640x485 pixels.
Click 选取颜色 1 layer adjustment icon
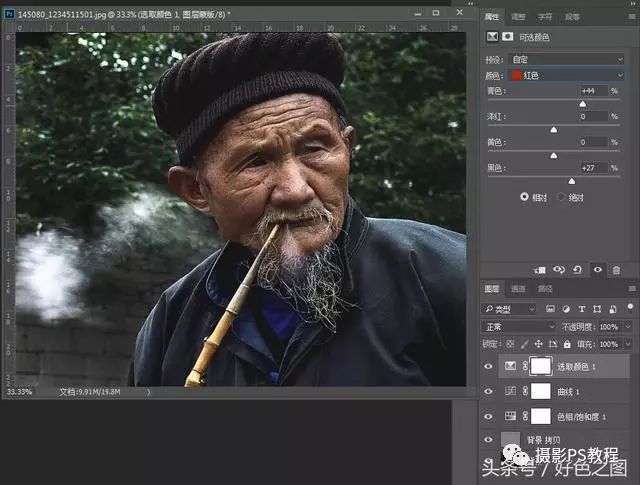510,366
